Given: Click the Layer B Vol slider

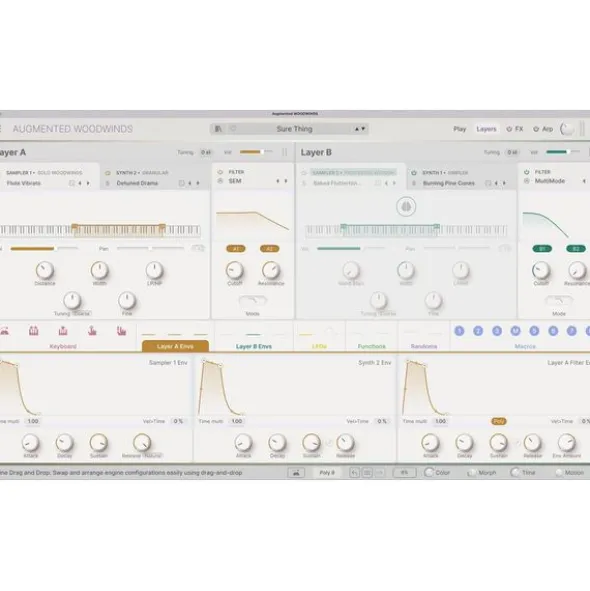Looking at the screenshot, I should [563, 152].
